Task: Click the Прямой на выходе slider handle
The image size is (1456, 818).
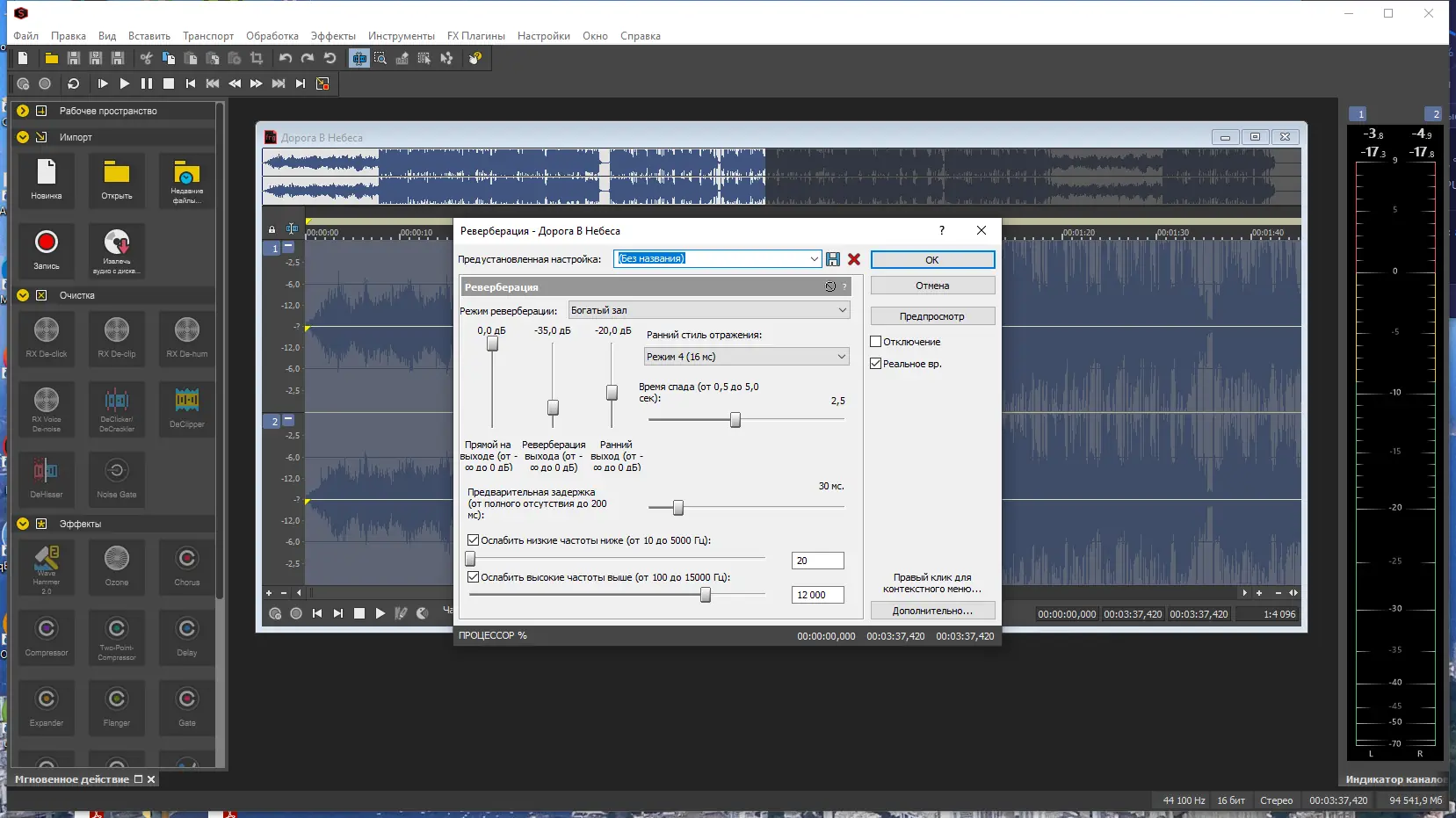Action: click(x=492, y=344)
